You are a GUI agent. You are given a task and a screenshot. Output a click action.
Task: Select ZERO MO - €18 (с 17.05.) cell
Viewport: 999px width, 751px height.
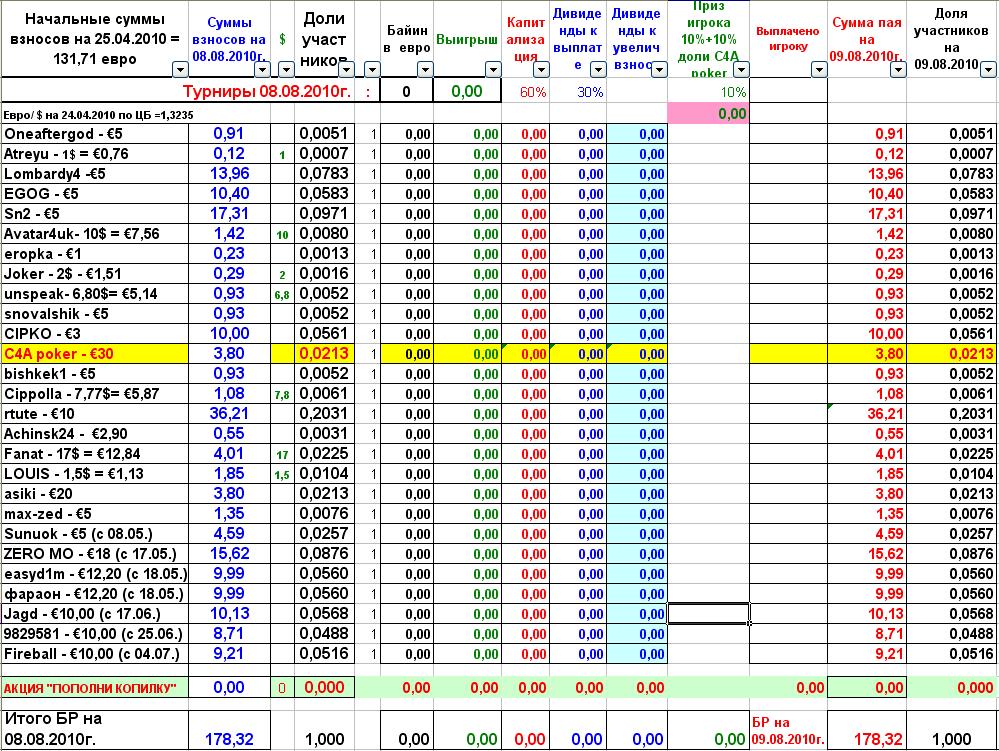point(95,554)
